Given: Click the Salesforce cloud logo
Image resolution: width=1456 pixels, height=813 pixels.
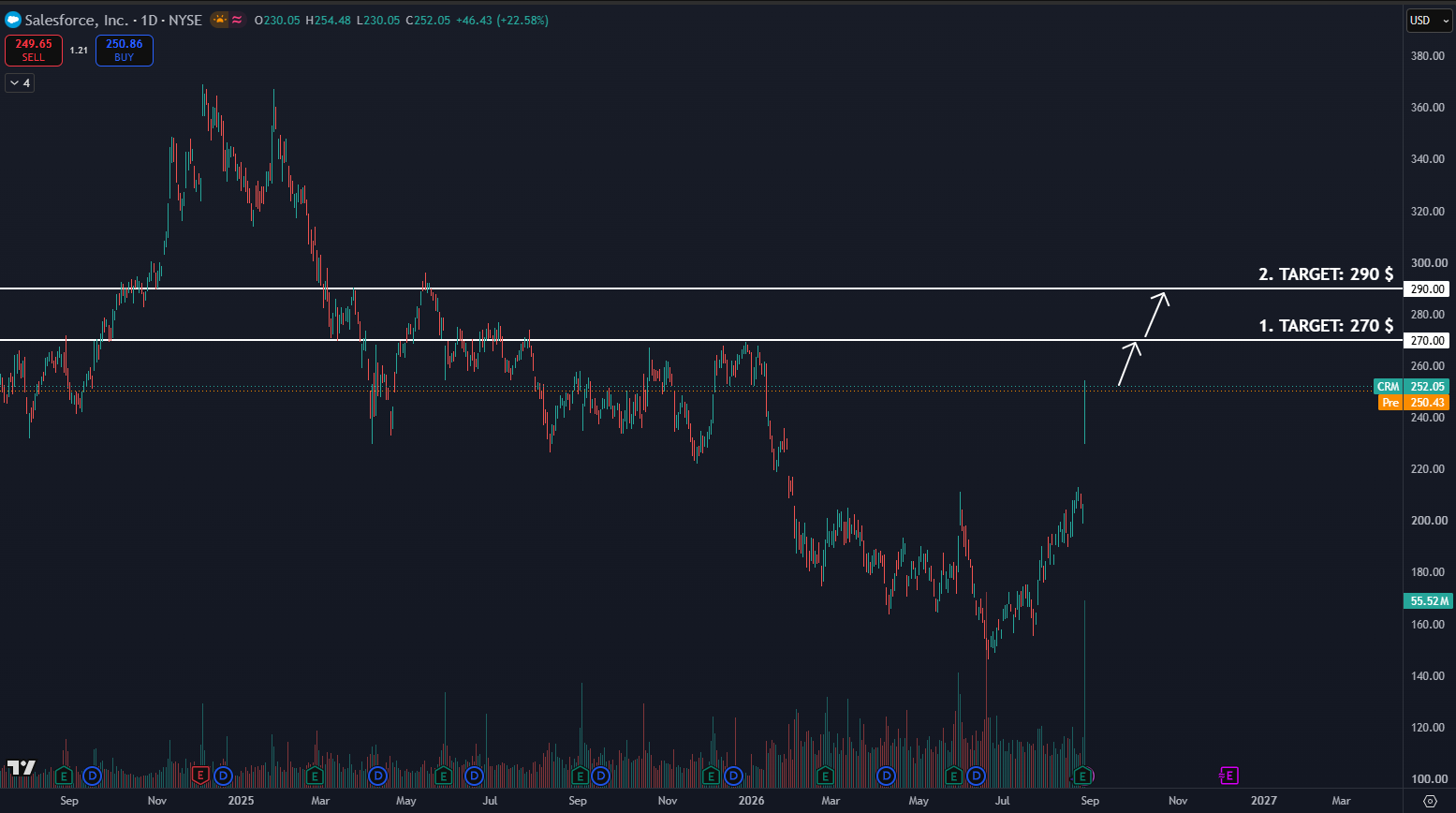Looking at the screenshot, I should point(13,20).
